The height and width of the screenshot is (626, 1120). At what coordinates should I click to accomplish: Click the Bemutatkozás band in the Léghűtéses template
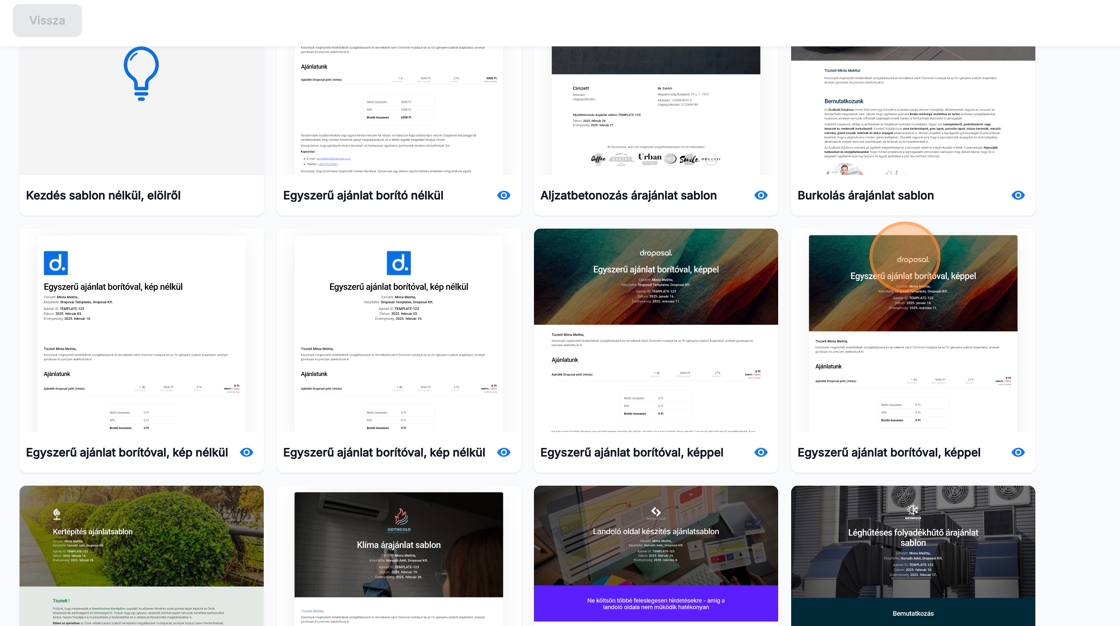click(913, 612)
